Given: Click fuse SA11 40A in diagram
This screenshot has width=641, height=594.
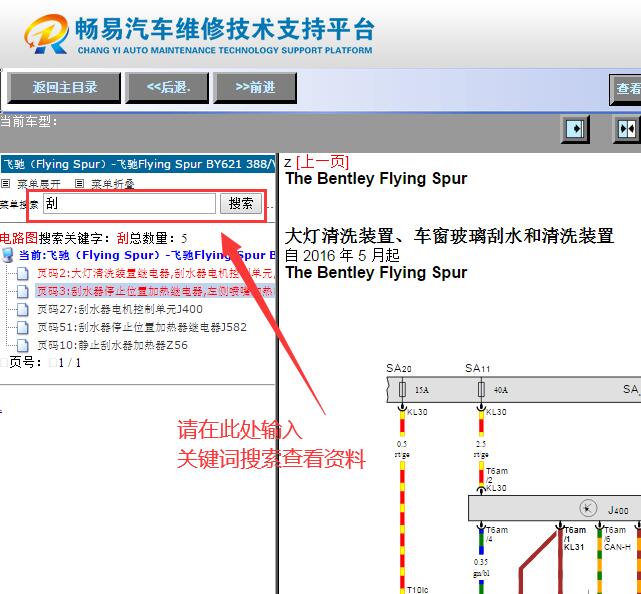Looking at the screenshot, I should click(x=481, y=390).
